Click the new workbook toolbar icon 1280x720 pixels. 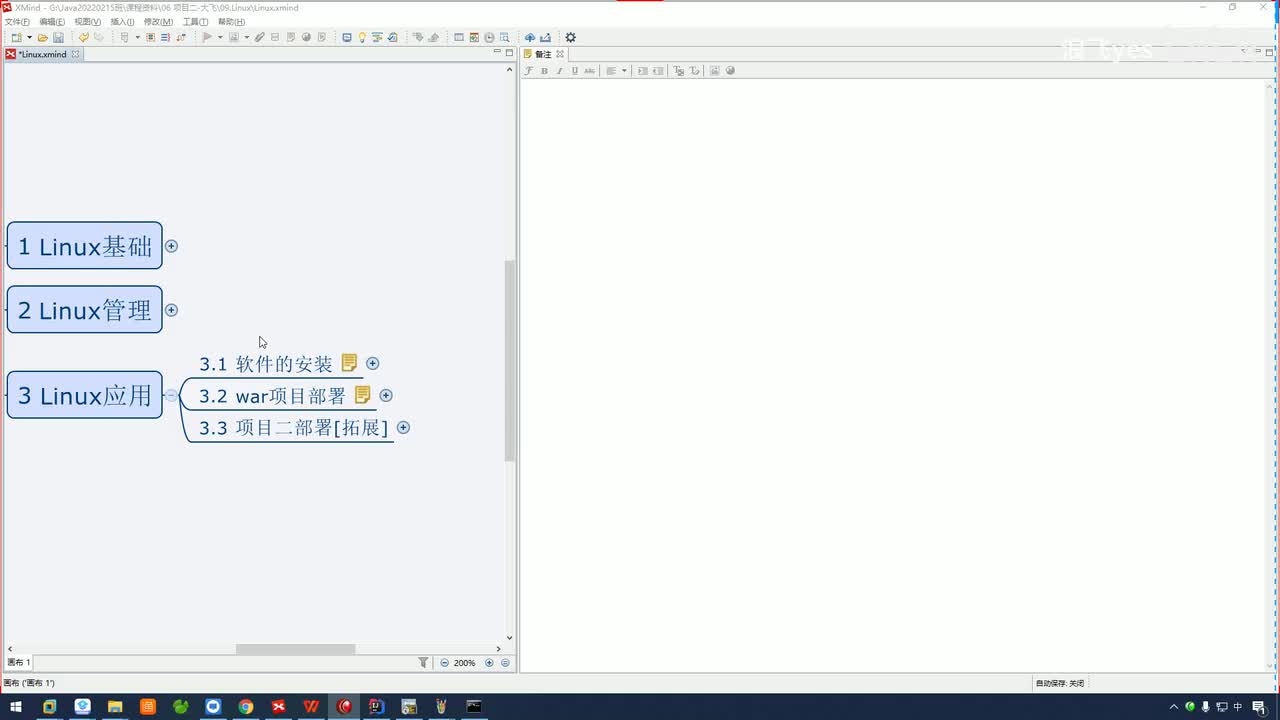(17, 38)
